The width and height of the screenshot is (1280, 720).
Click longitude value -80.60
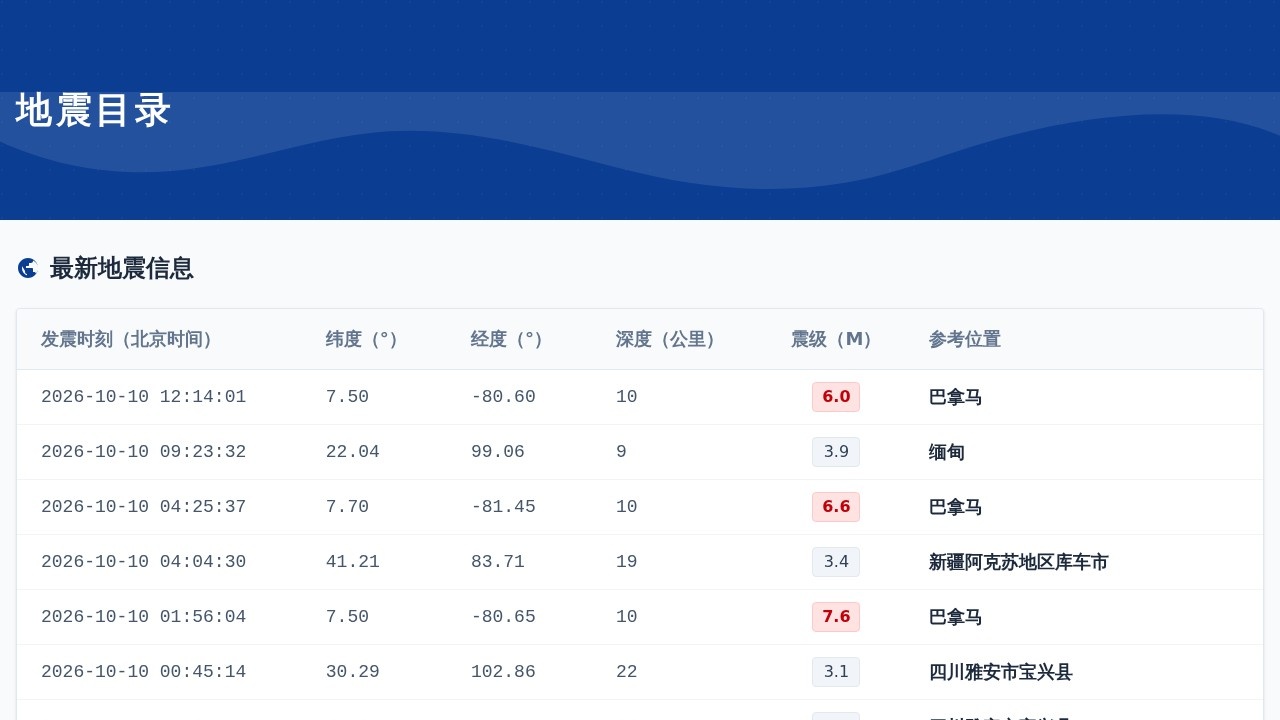tap(504, 397)
